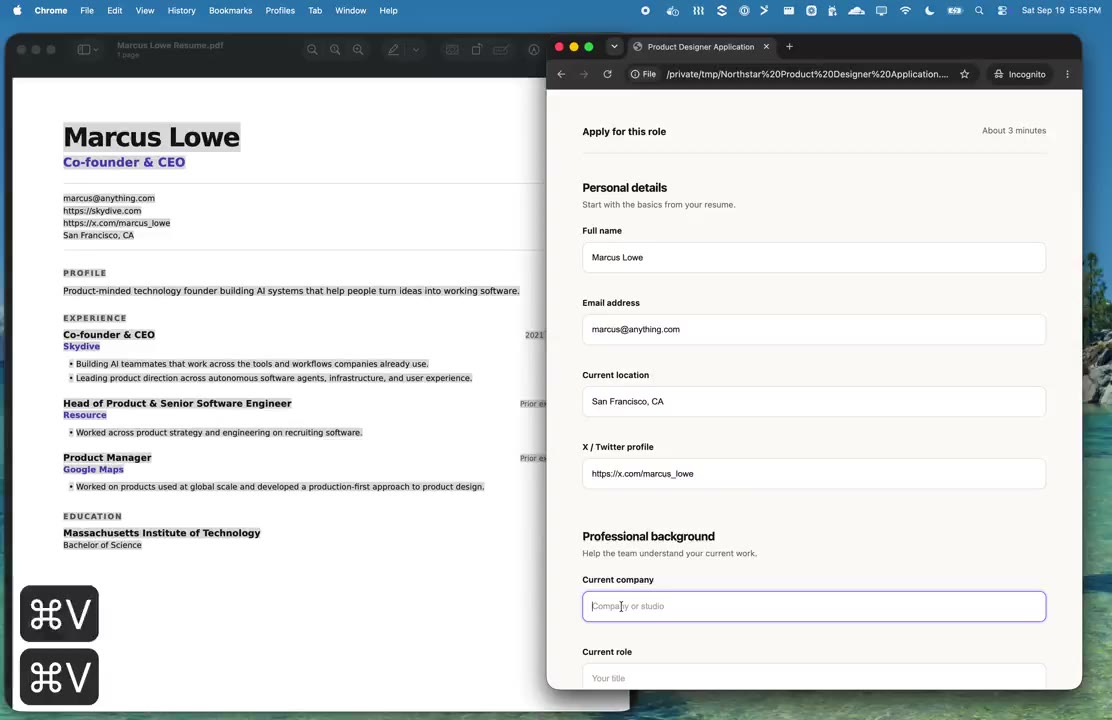Click the Current location field
Image resolution: width=1112 pixels, height=720 pixels.
tap(813, 401)
